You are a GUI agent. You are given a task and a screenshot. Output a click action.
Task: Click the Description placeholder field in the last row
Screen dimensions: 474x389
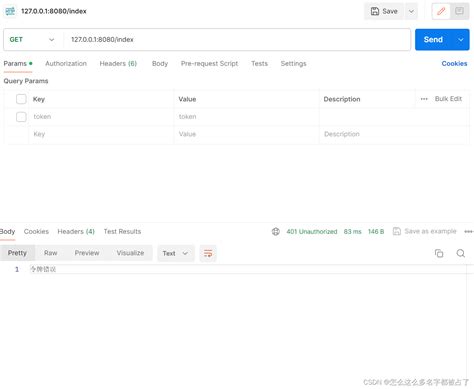click(393, 134)
